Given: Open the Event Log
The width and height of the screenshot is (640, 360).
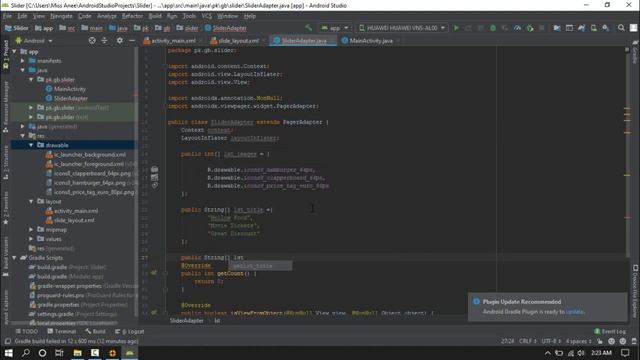Looking at the screenshot, I should tap(610, 331).
